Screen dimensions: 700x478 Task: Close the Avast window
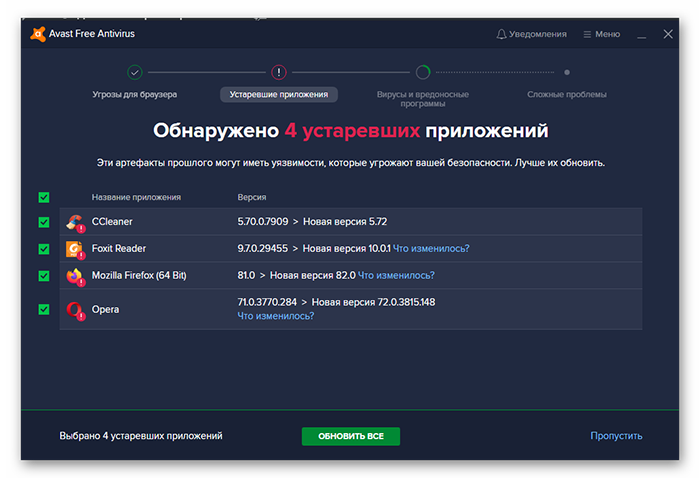coord(668,34)
